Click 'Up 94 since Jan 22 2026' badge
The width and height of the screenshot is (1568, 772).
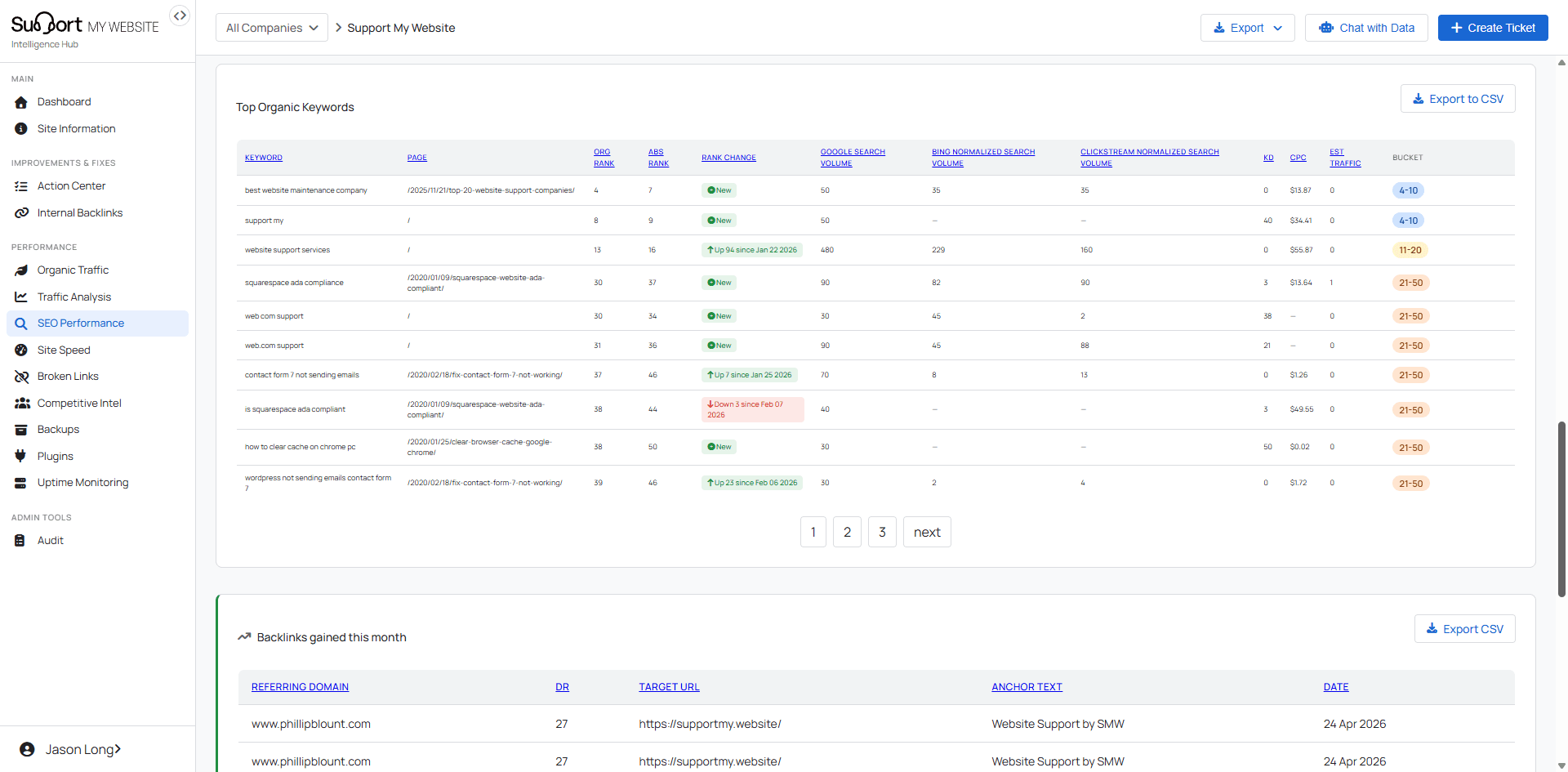(751, 250)
